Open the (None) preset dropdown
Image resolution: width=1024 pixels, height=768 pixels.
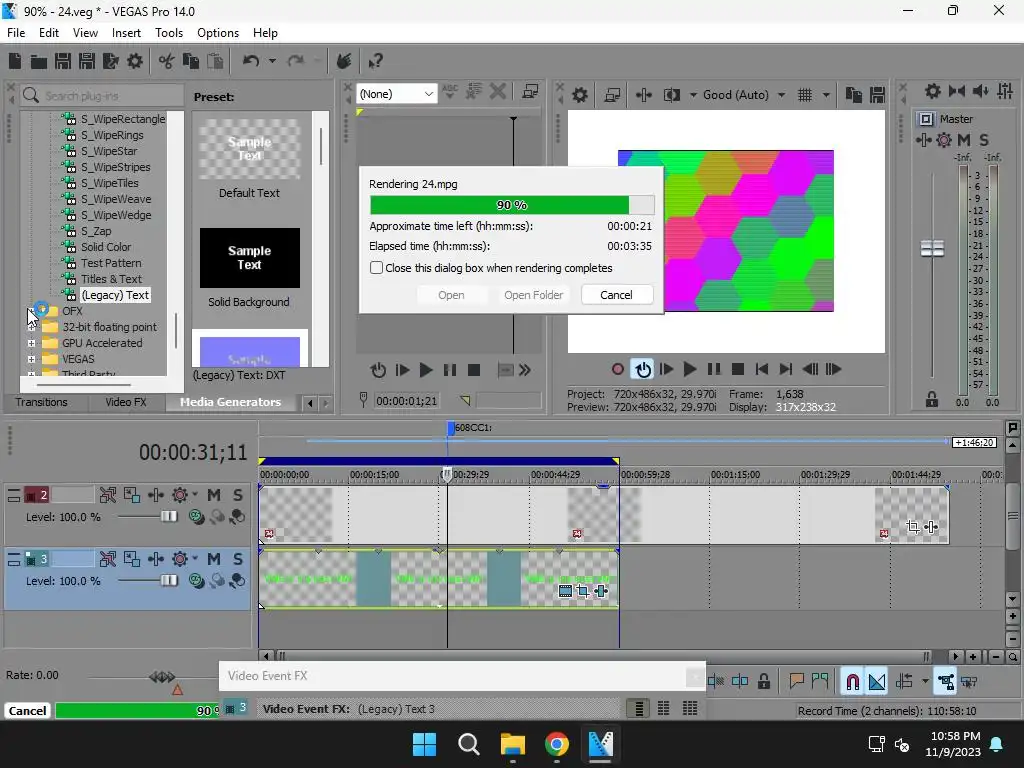[x=396, y=94]
